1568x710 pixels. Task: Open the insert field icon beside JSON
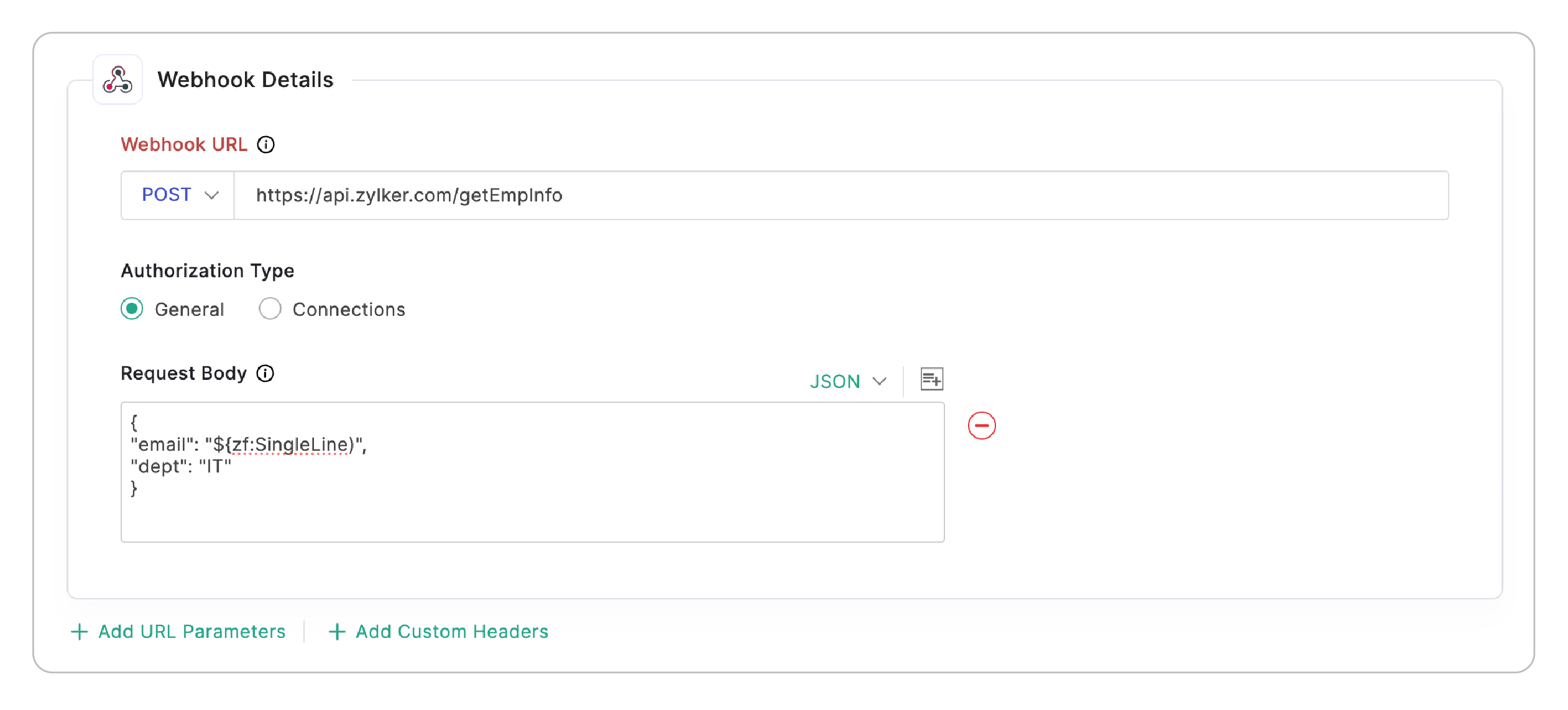pos(931,379)
